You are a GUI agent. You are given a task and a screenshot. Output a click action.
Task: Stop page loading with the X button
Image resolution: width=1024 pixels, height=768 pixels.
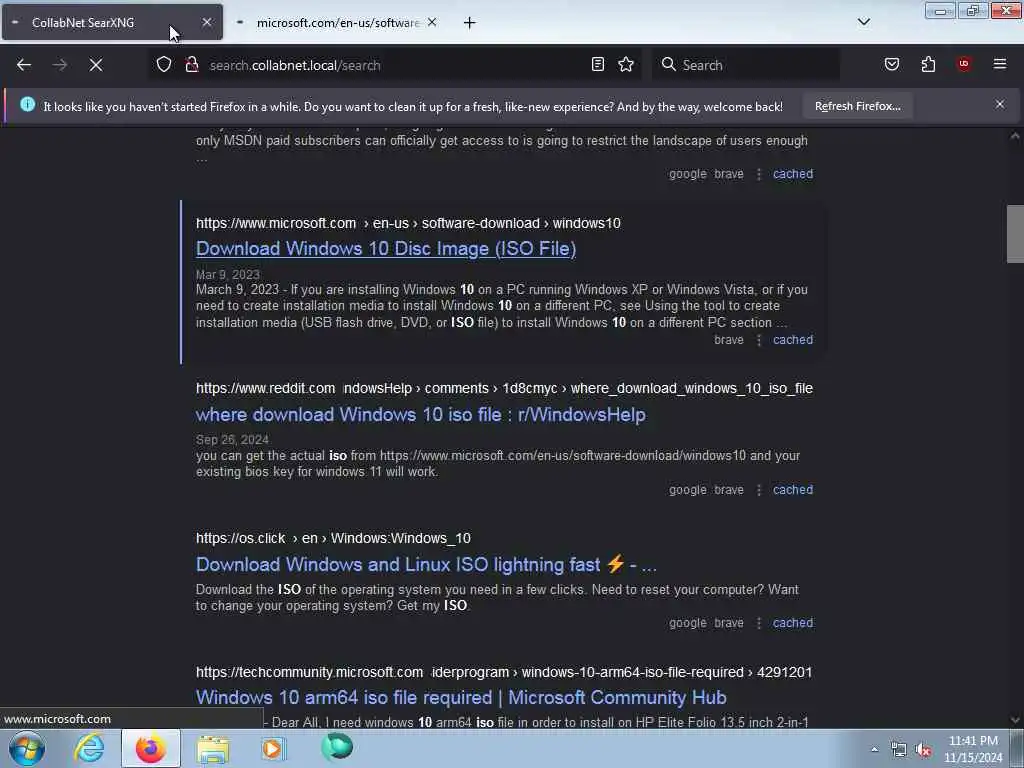click(x=96, y=65)
